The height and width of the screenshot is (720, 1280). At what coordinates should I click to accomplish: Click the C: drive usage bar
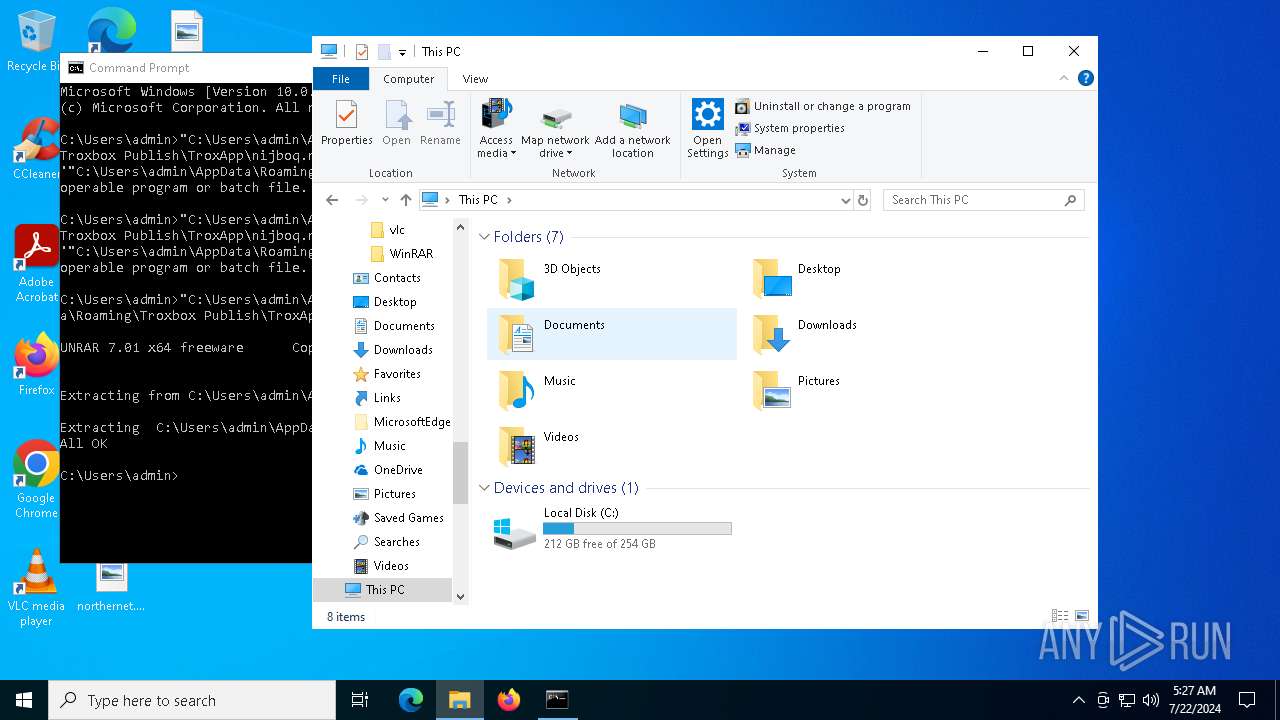point(637,528)
